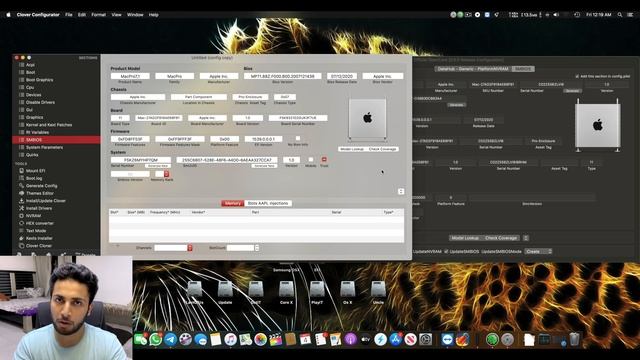Toggle the Trust checkbox
640x360 pixels.
324,160
